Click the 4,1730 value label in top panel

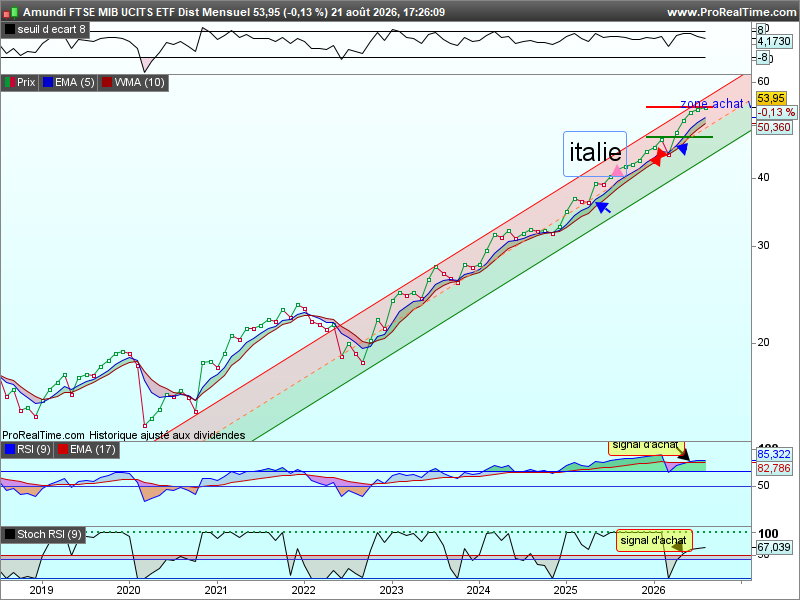(x=773, y=41)
